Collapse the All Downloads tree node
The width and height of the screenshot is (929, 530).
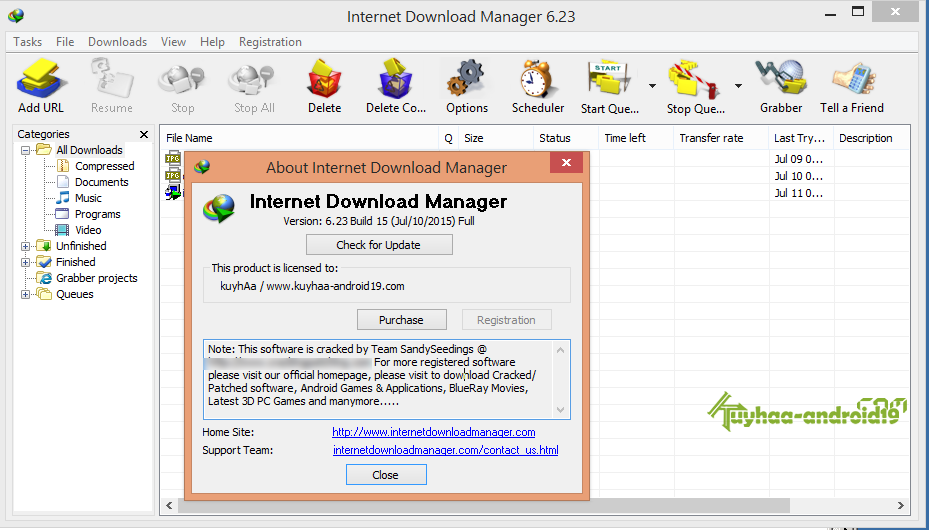pos(25,150)
